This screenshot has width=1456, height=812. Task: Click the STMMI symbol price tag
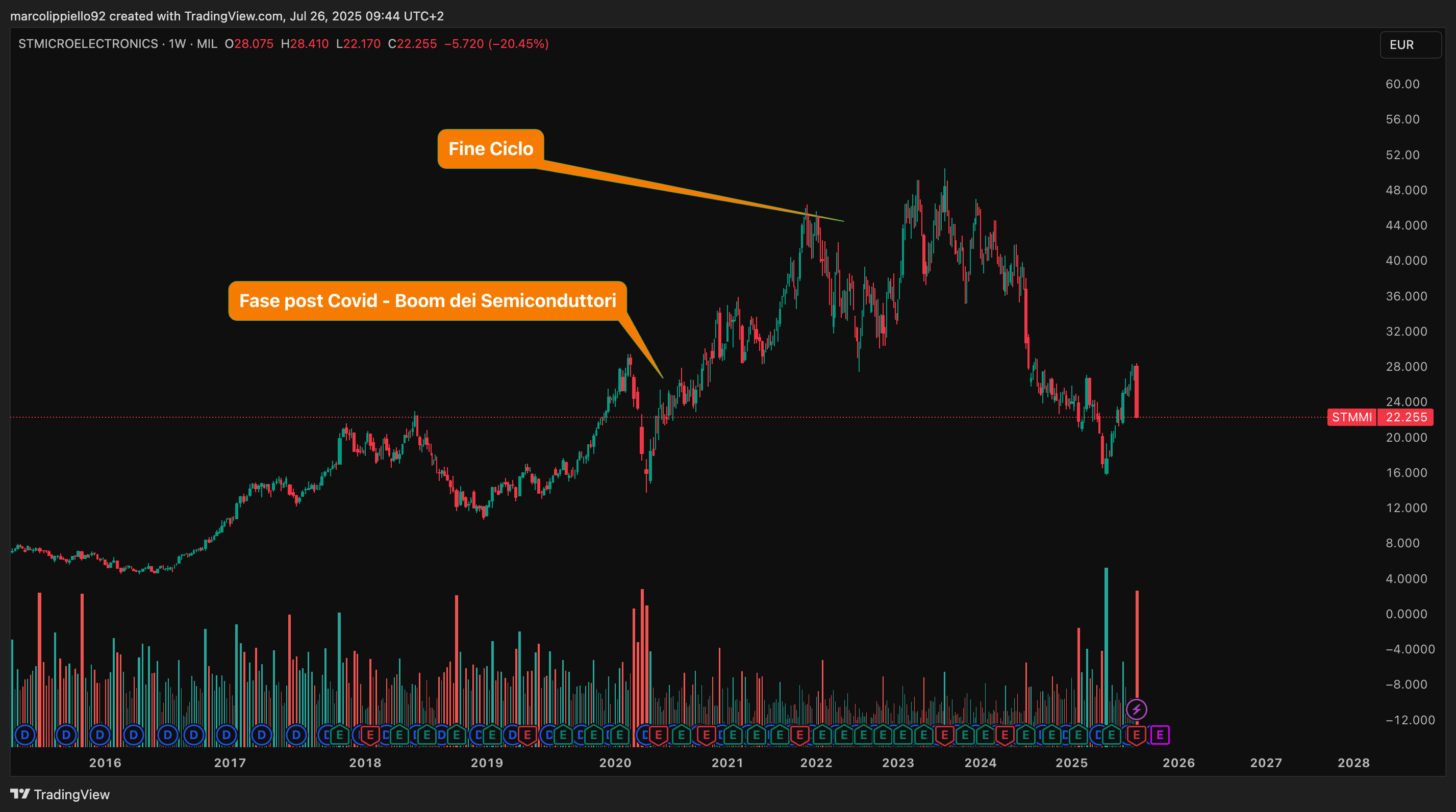pyautogui.click(x=1351, y=417)
